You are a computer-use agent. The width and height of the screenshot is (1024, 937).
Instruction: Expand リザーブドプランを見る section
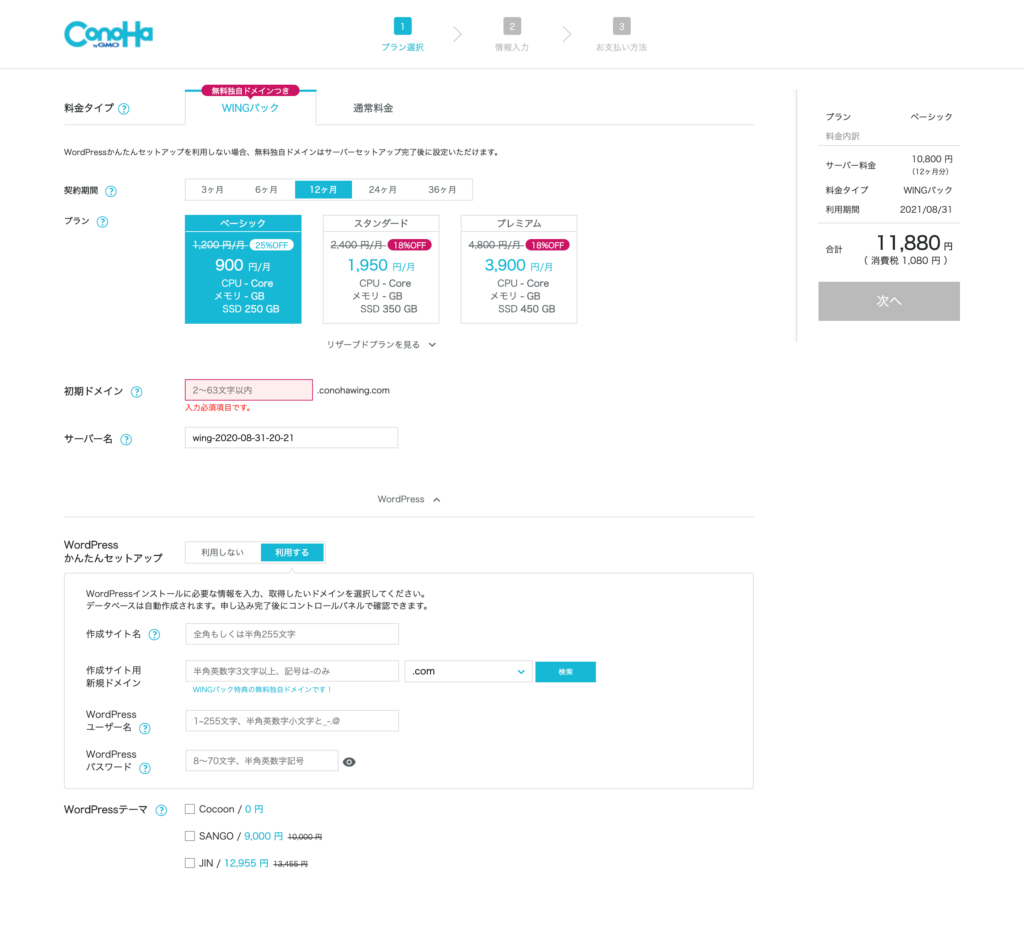[x=381, y=345]
